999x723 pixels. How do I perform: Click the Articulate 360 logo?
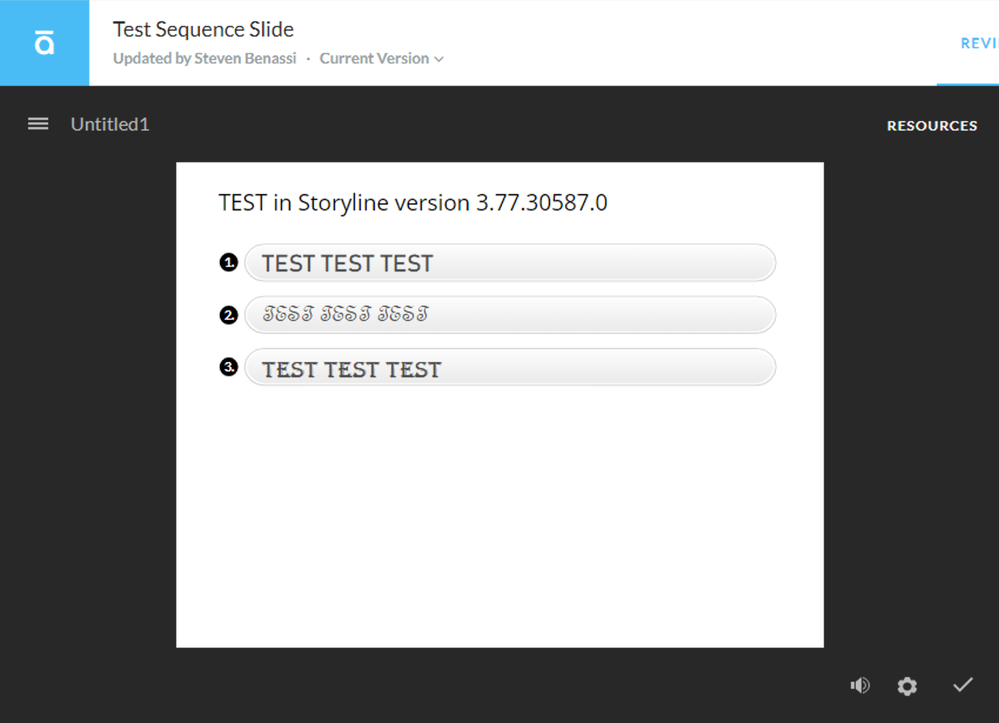[x=44, y=43]
